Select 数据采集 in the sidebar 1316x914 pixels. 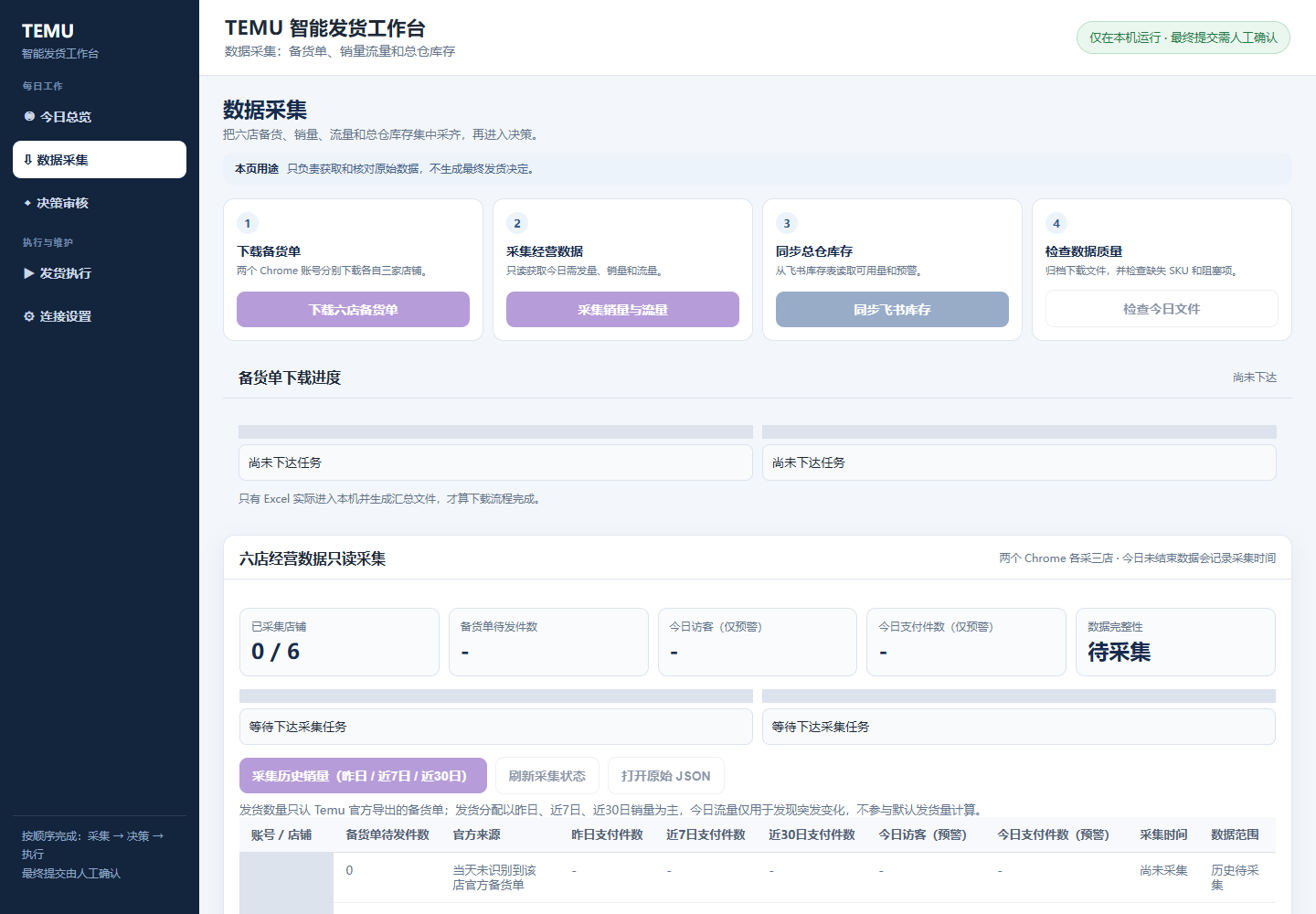100,160
